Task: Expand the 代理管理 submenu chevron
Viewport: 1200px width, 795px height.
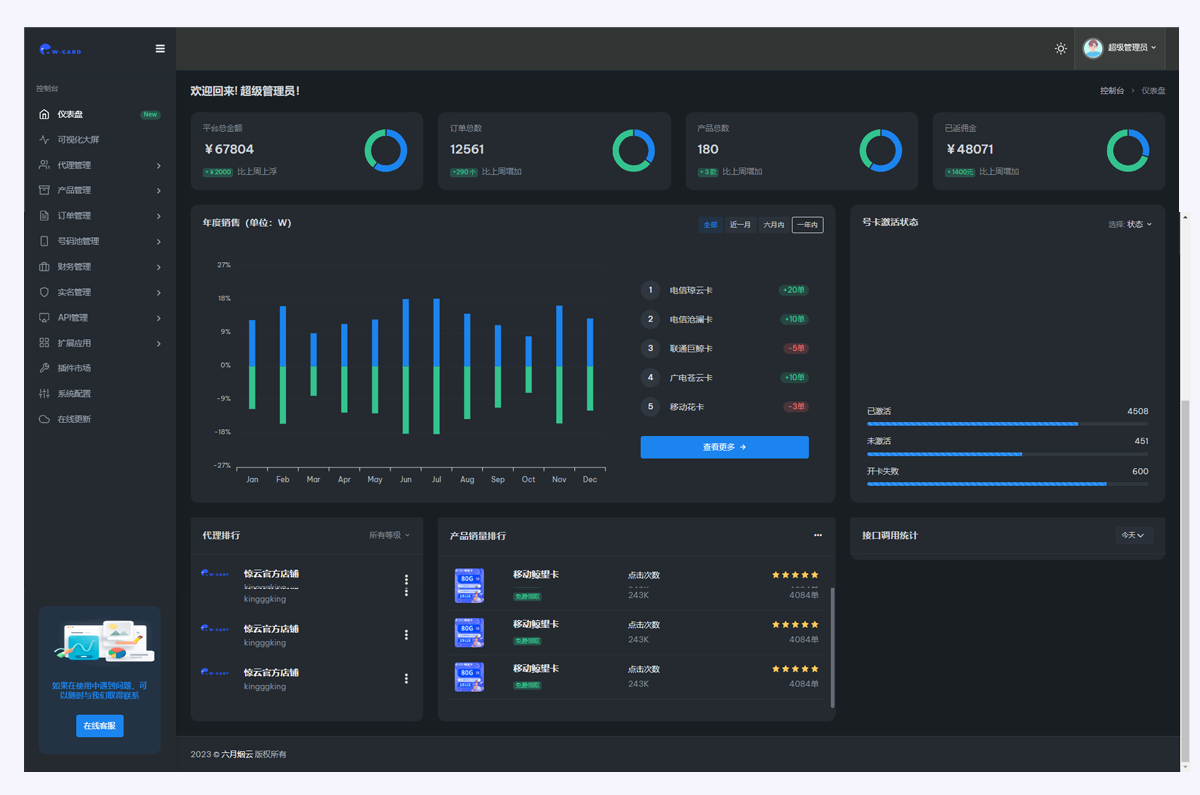Action: click(159, 166)
